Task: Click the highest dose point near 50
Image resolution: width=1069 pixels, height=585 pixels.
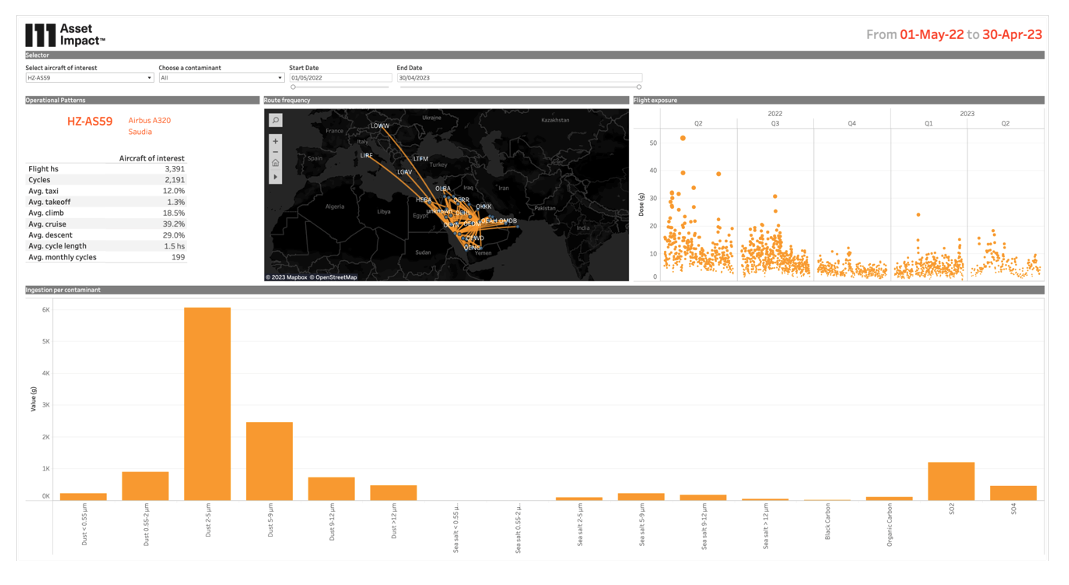Action: (682, 138)
